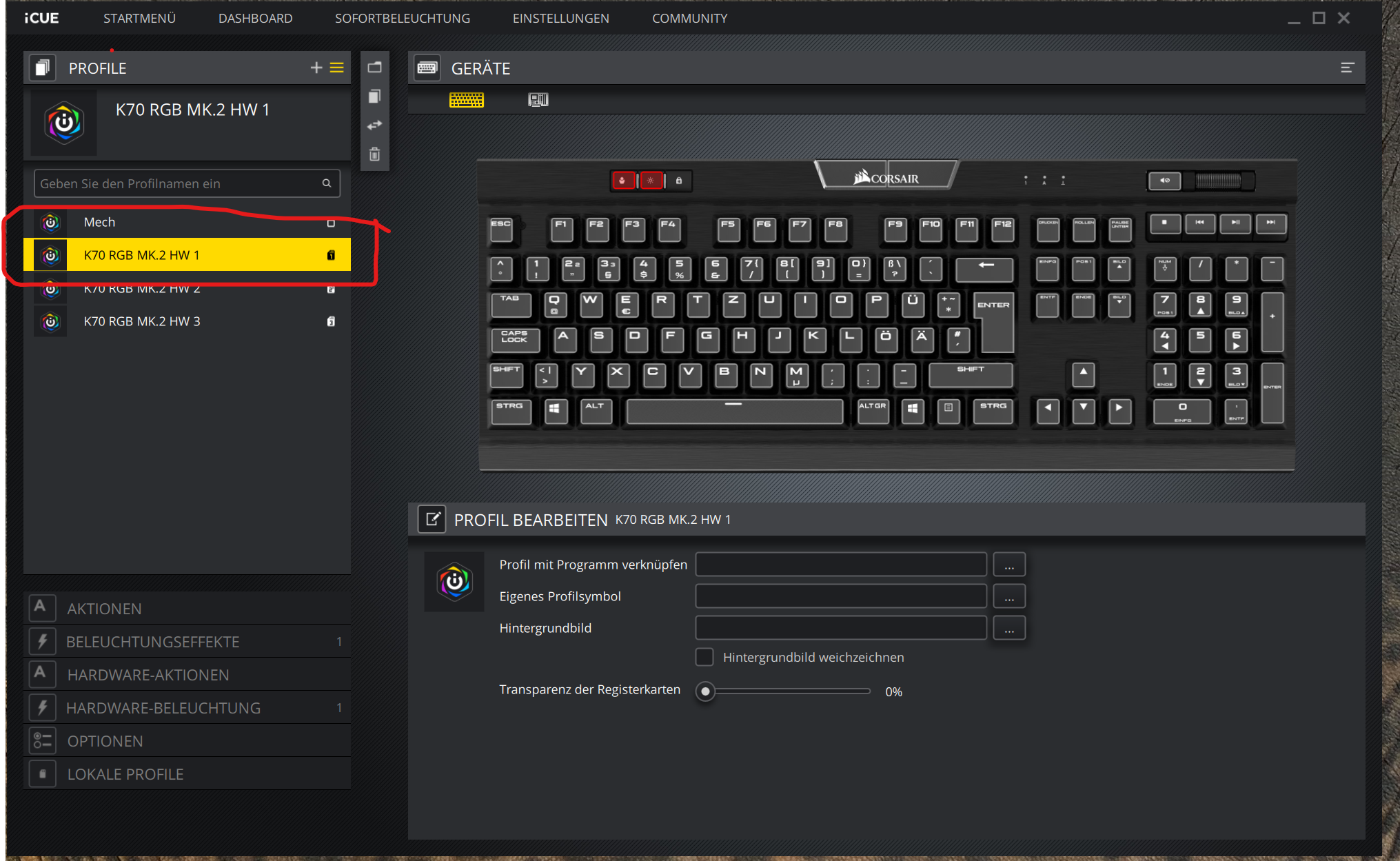Image resolution: width=1400 pixels, height=861 pixels.
Task: Click the copy profile icon
Action: [374, 97]
